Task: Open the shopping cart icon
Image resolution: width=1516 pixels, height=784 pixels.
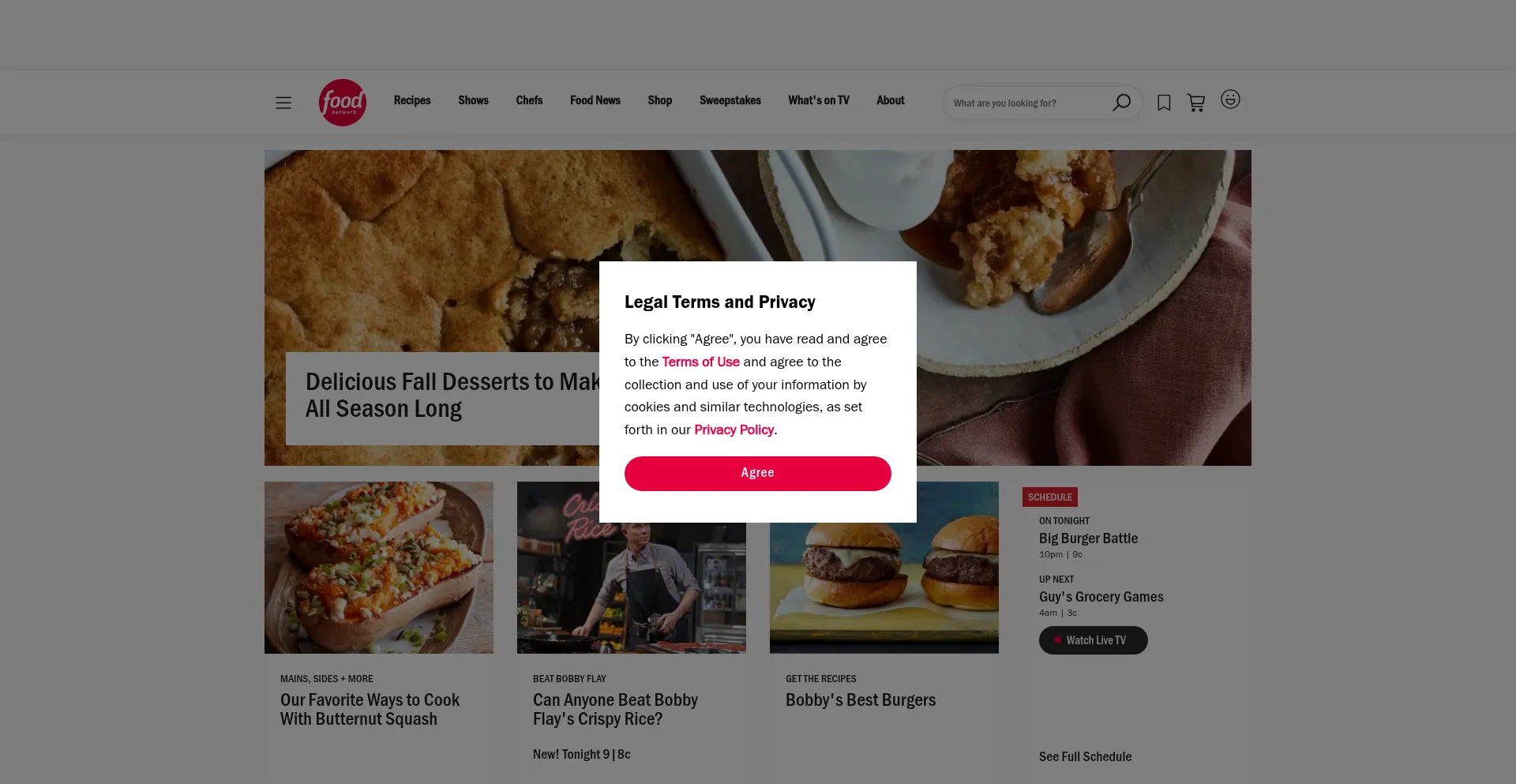Action: [x=1196, y=103]
